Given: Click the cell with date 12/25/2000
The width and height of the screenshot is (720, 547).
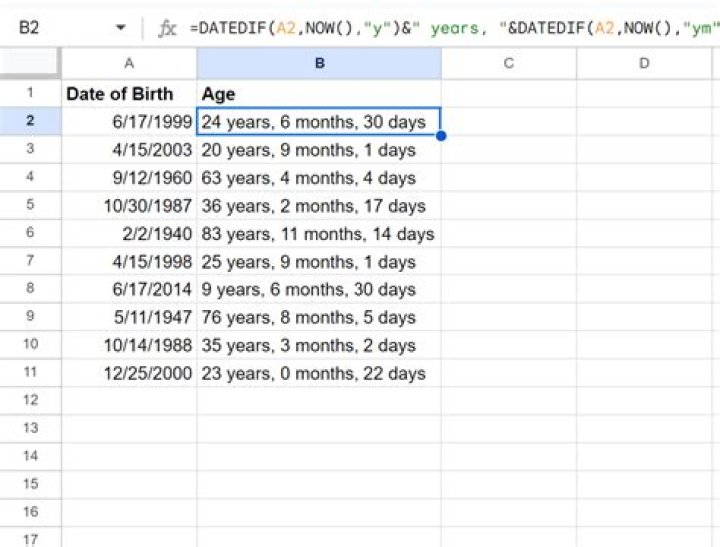Looking at the screenshot, I should 129,374.
